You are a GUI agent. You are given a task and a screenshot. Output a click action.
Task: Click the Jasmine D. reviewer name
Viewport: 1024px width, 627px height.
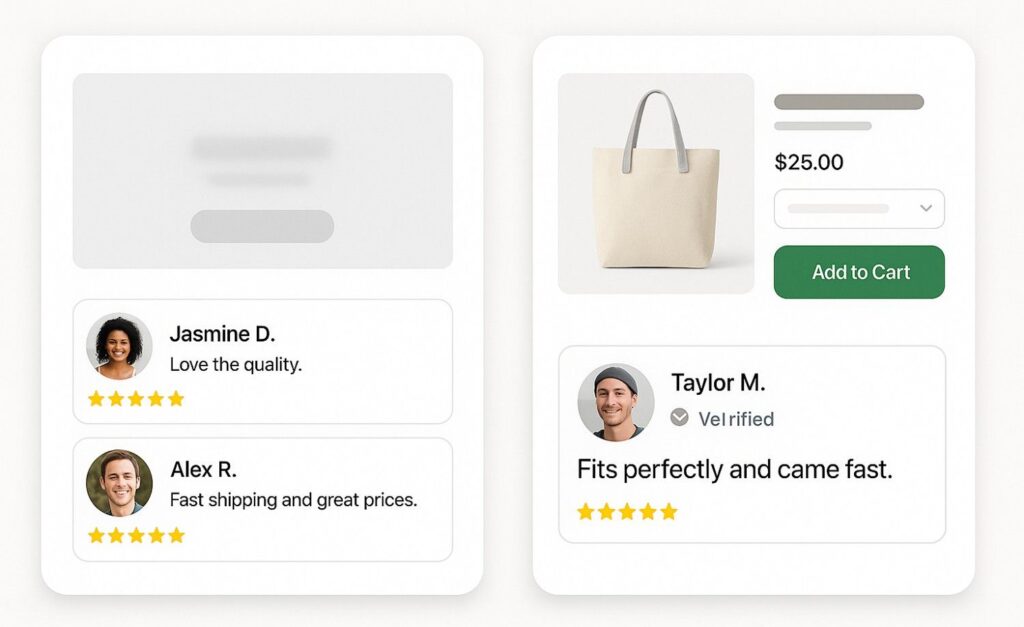pyautogui.click(x=222, y=334)
